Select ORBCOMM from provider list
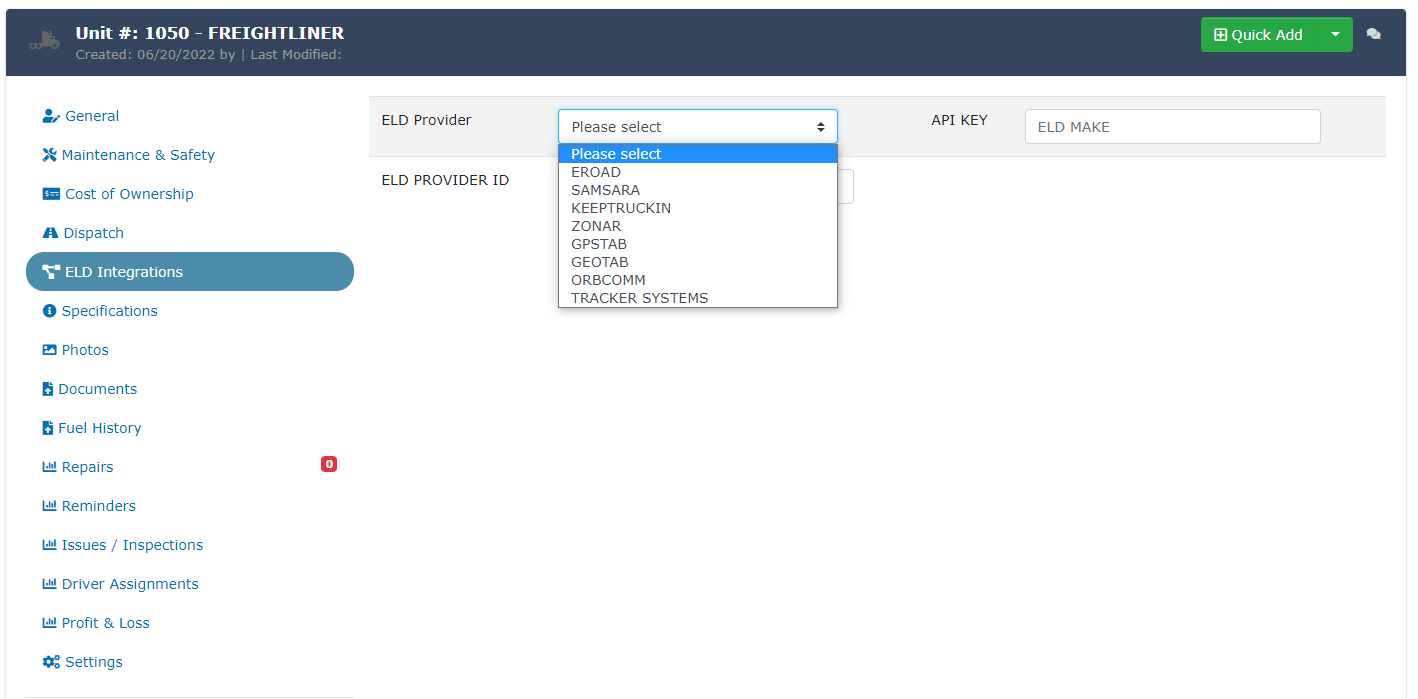 point(698,280)
